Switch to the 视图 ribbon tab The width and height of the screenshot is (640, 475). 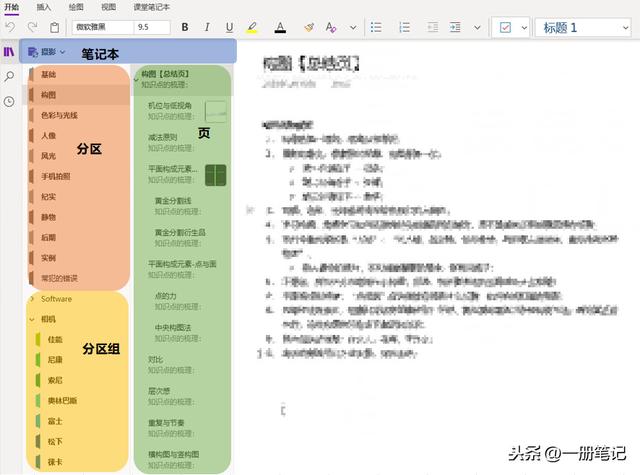click(109, 7)
